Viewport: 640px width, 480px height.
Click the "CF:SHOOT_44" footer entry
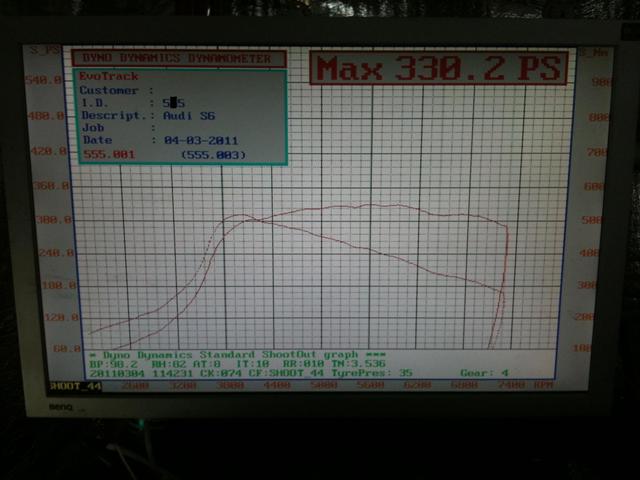pyautogui.click(x=286, y=373)
